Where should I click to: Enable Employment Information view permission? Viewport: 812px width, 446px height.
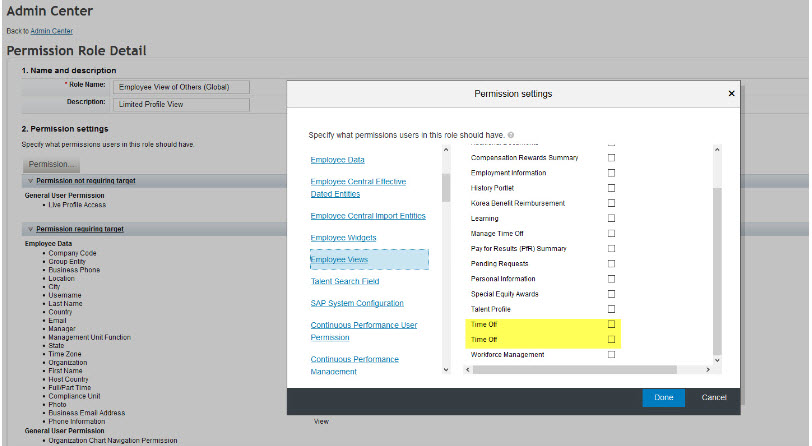[x=611, y=172]
